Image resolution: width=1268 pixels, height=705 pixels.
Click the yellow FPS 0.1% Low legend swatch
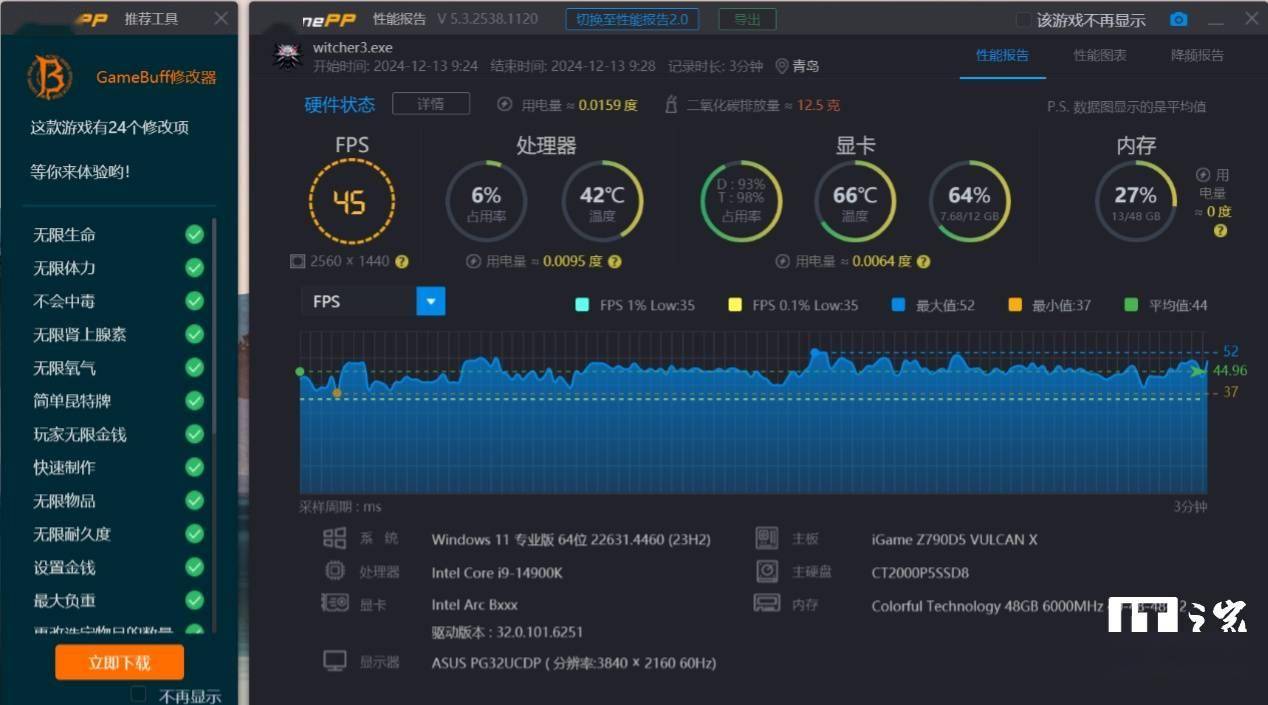[x=735, y=305]
